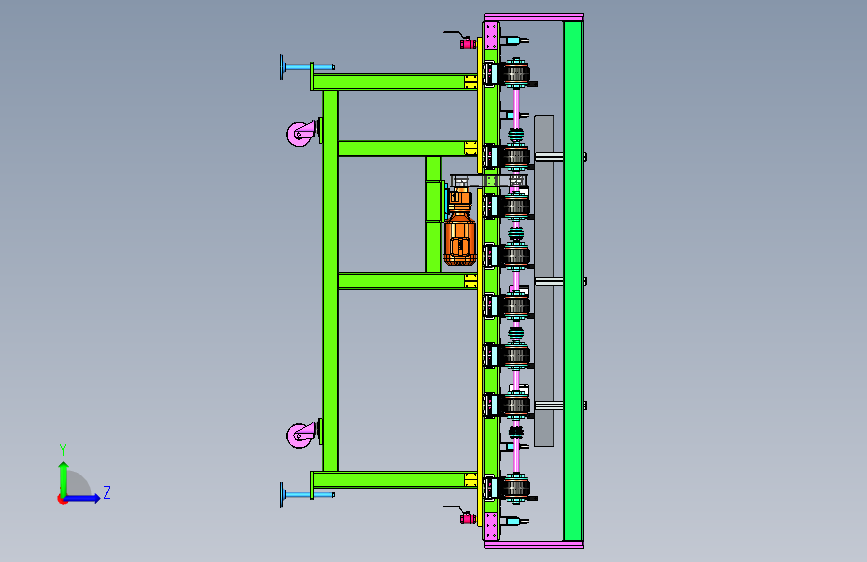Select the upper pink caster wheel
The image size is (867, 562).
pyautogui.click(x=300, y=134)
